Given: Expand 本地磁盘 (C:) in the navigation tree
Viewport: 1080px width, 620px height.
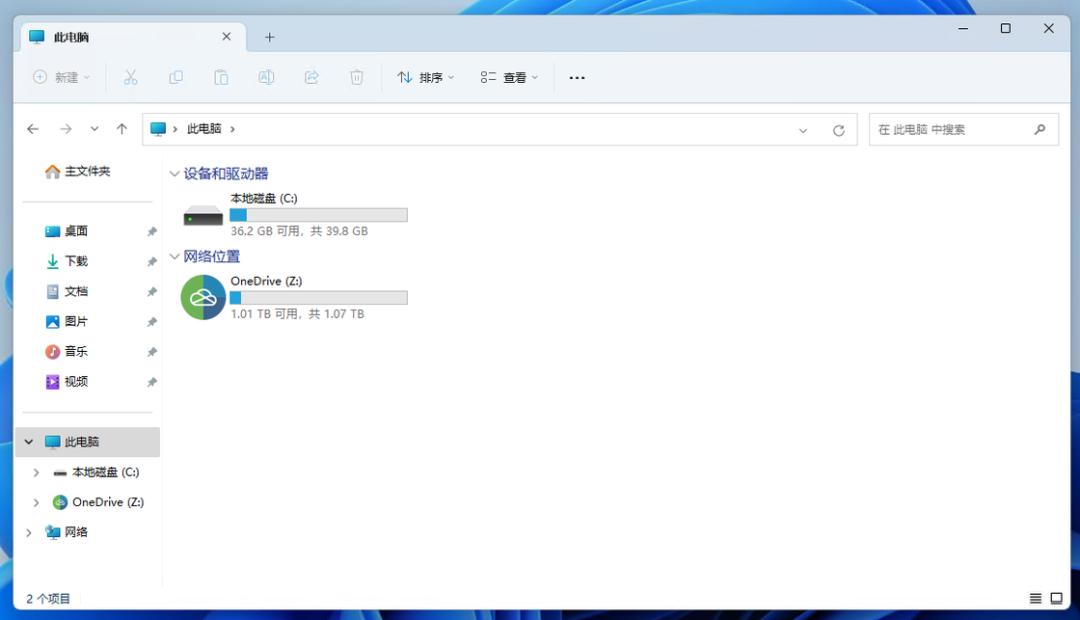Looking at the screenshot, I should 36,473.
